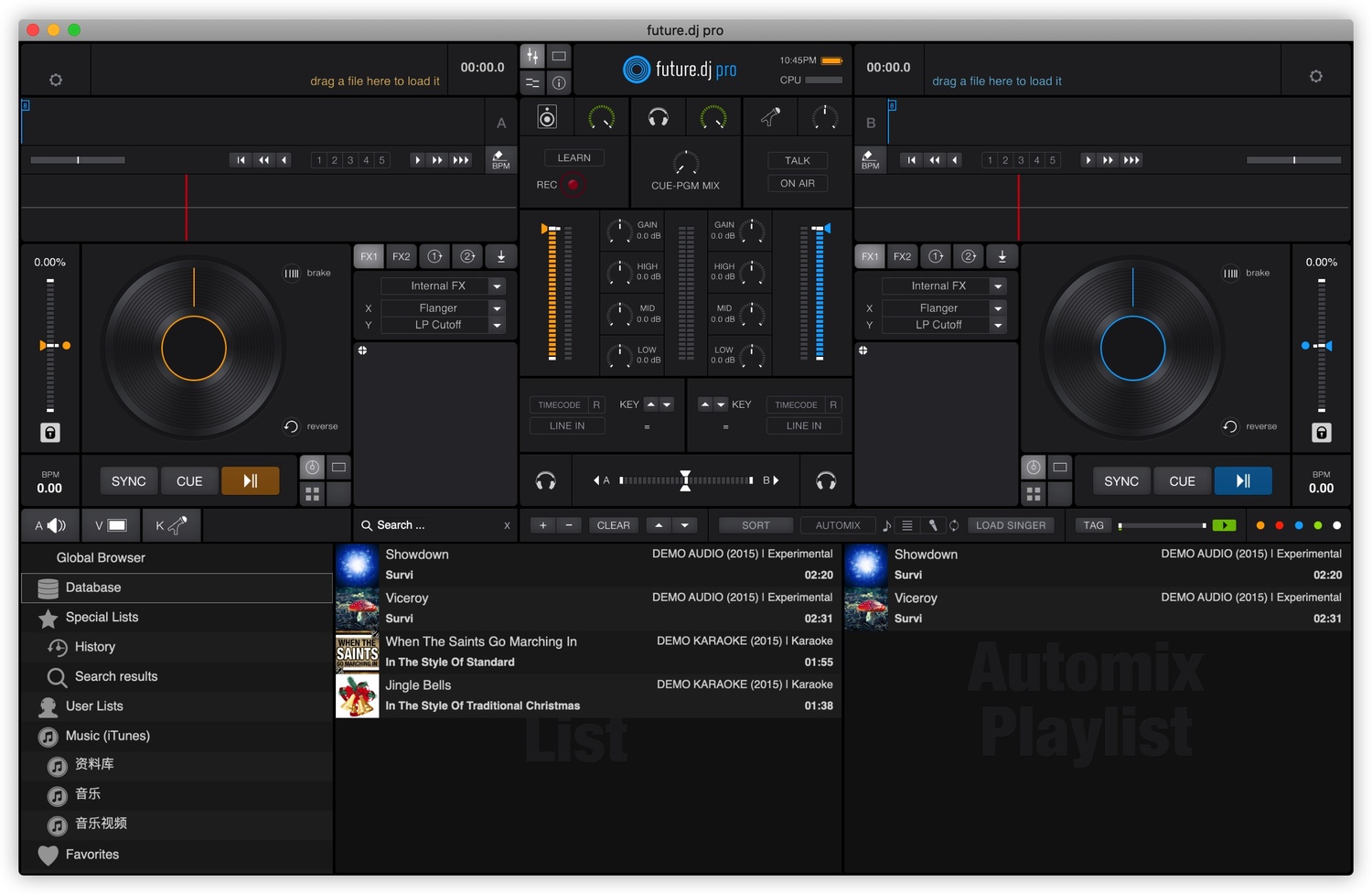The image size is (1372, 894).
Task: Open deck A settings gear
Action: (56, 81)
